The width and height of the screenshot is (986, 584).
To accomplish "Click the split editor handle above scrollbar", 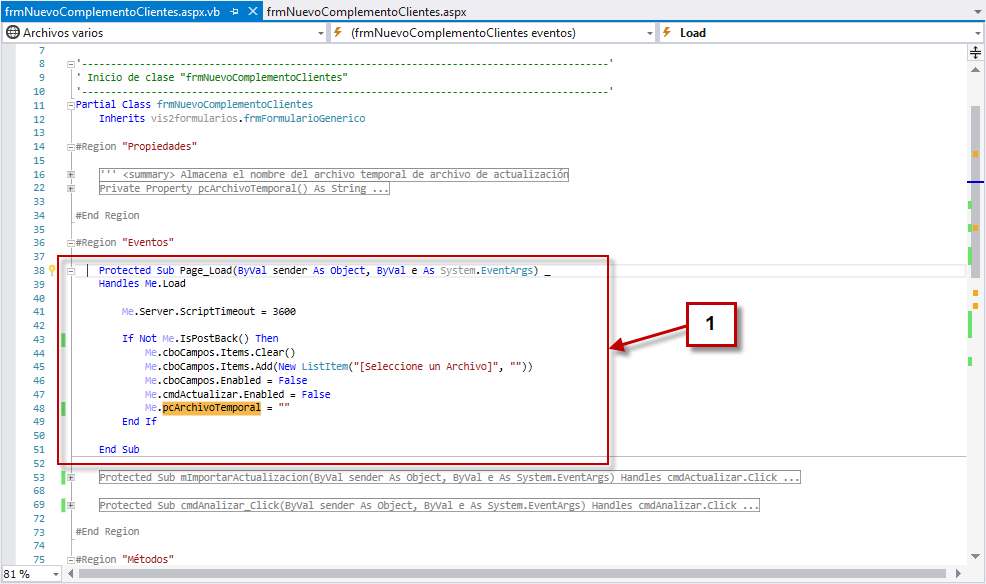I will (x=975, y=53).
